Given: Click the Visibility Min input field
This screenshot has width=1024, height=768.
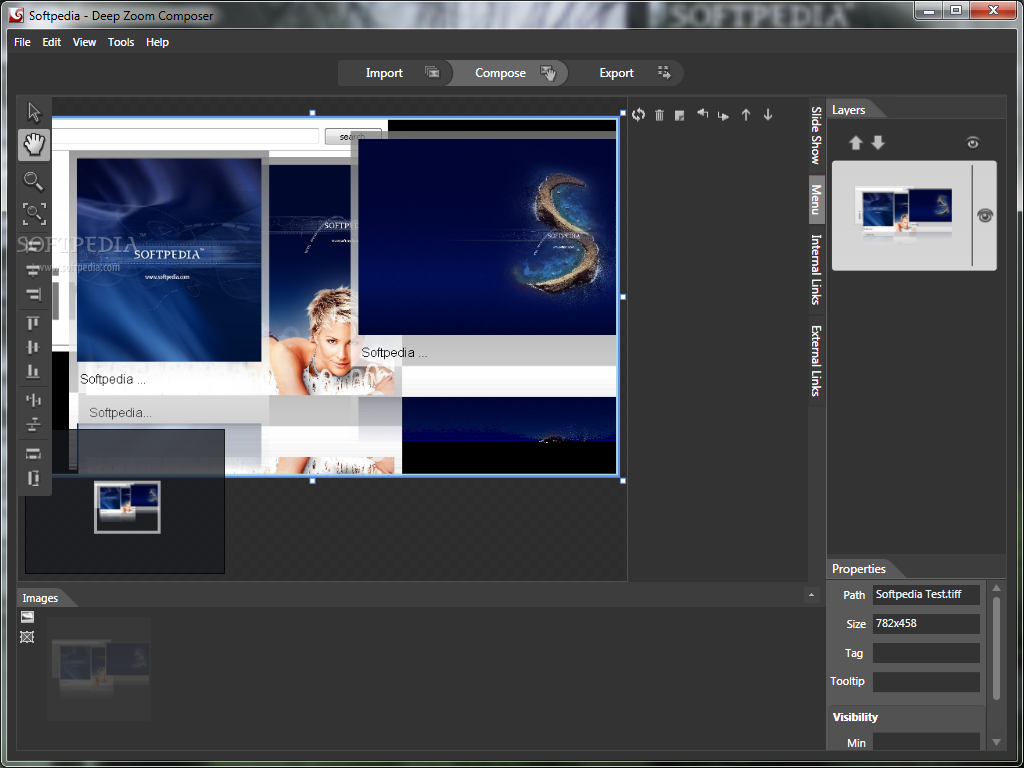Looking at the screenshot, I should pos(926,743).
